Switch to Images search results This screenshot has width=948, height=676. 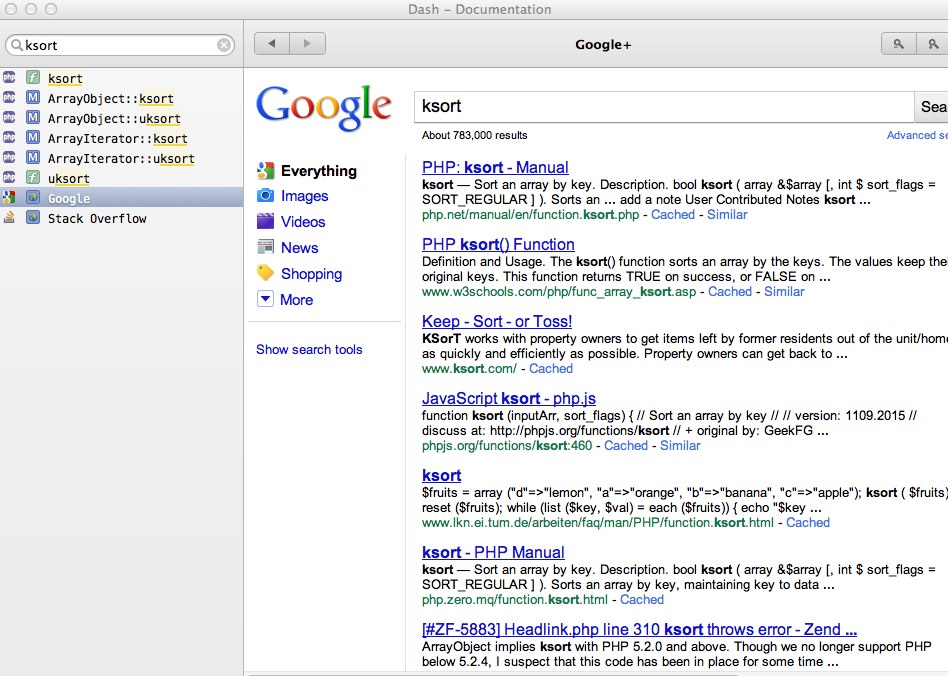[304, 196]
